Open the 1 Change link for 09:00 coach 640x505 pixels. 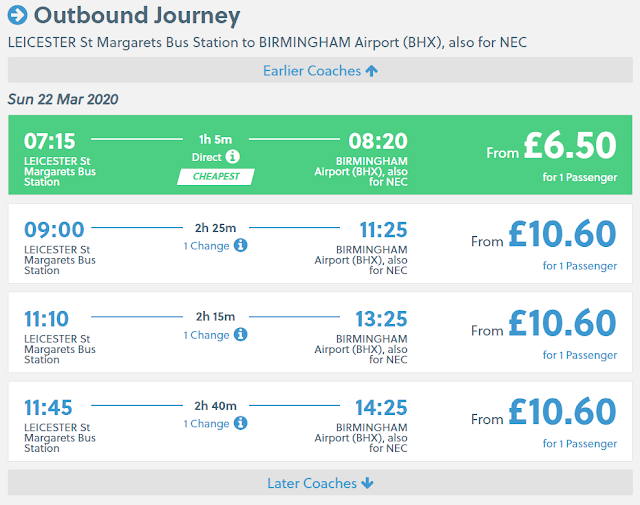click(x=206, y=245)
